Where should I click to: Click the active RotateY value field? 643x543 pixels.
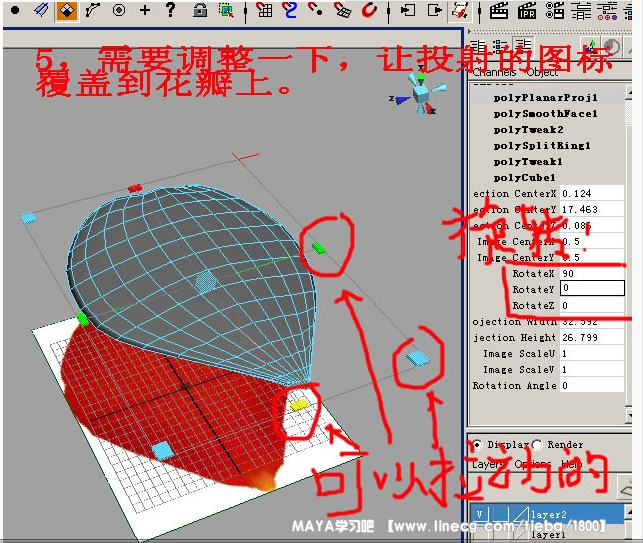(x=592, y=288)
